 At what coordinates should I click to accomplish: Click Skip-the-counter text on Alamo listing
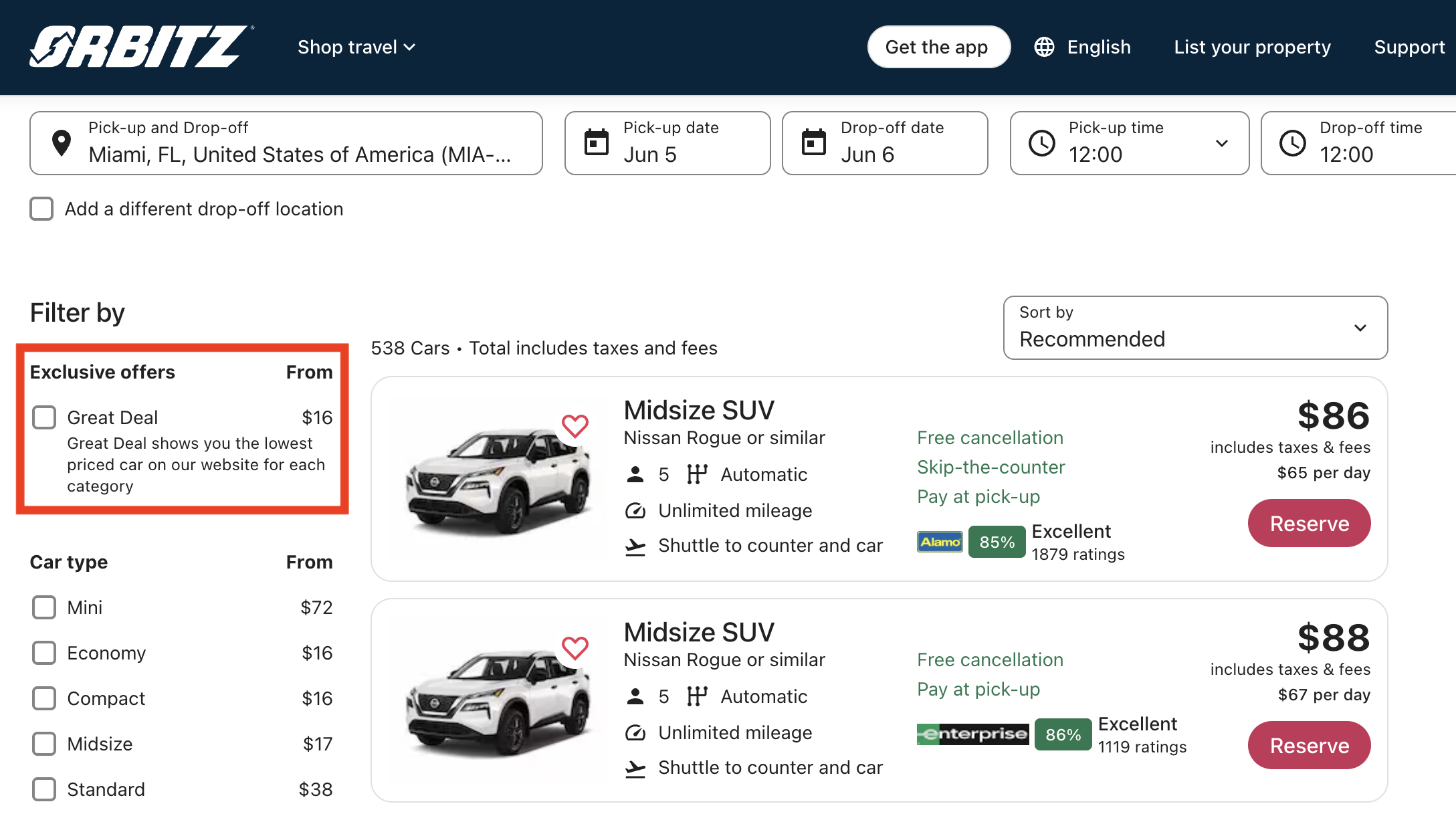991,467
